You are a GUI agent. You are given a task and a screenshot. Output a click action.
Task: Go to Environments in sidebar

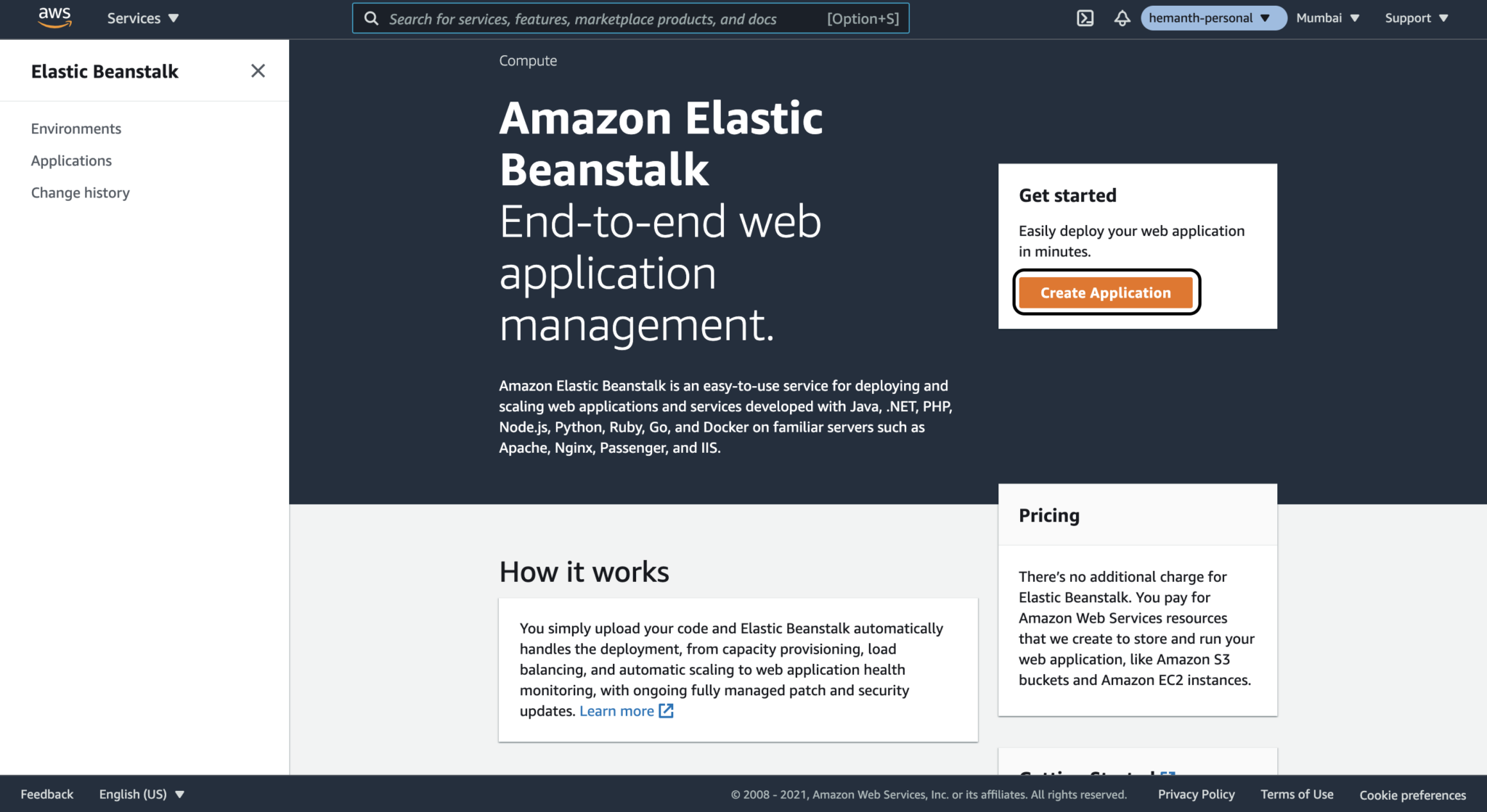pyautogui.click(x=76, y=128)
